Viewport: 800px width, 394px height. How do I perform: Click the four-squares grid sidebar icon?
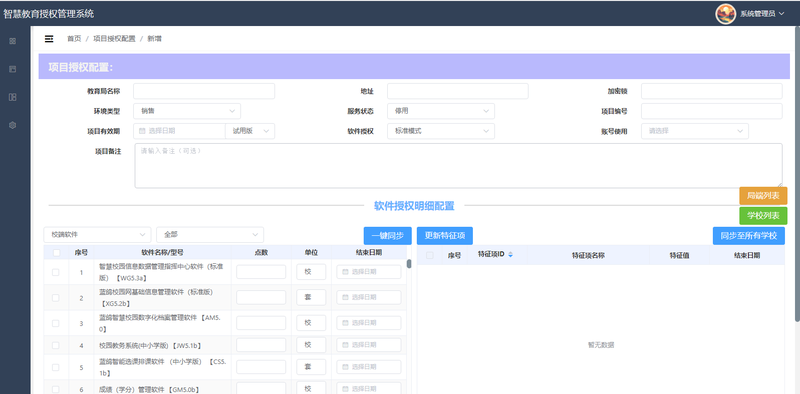coord(13,41)
